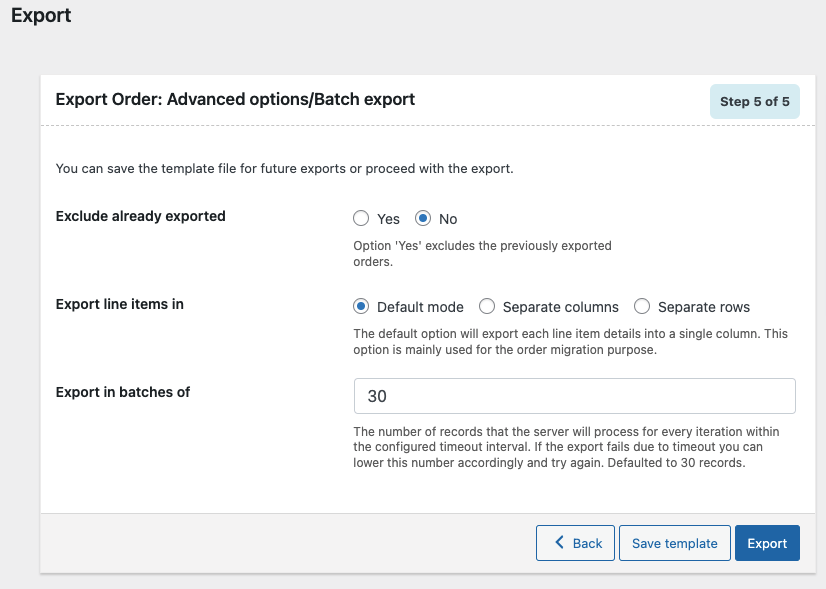Click the Export in batches of label
826x589 pixels.
click(123, 392)
